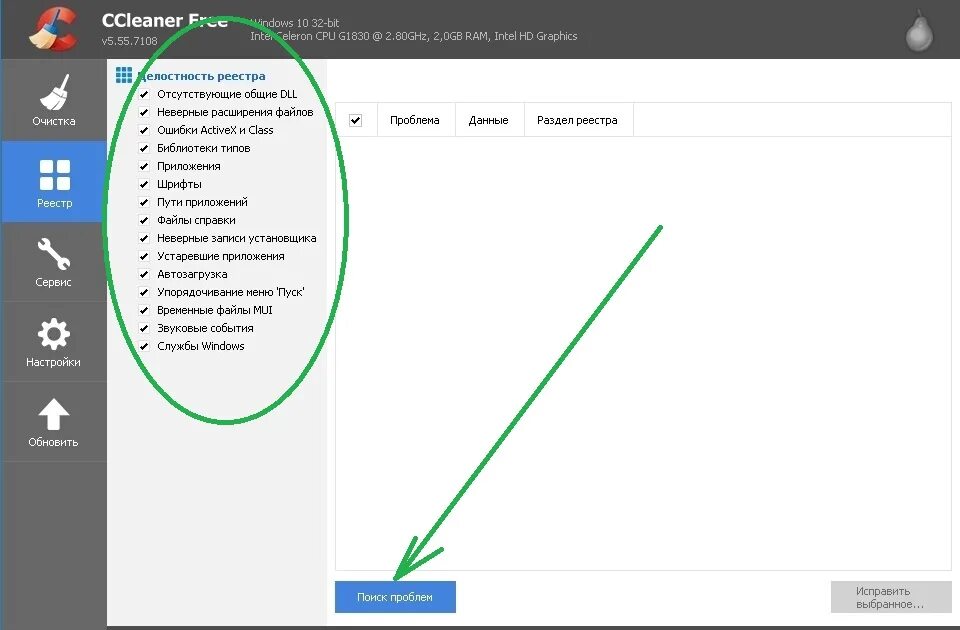Disable the Автозагрузка checkbox
Image resolution: width=960 pixels, height=630 pixels.
[x=144, y=274]
